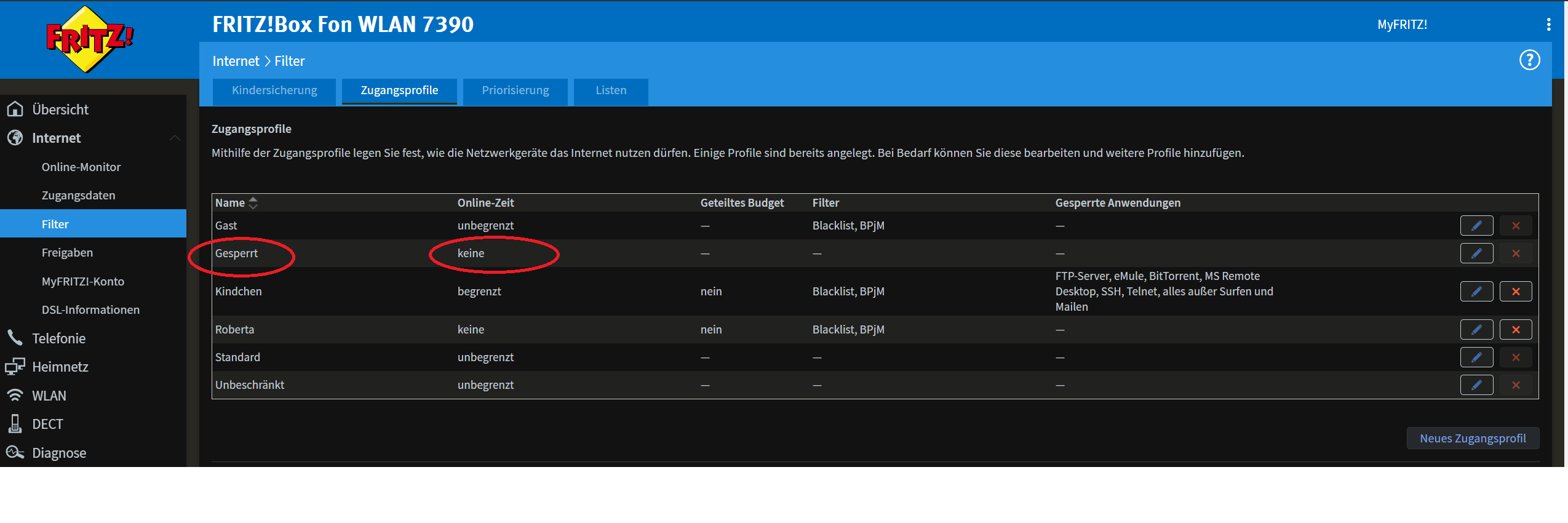1568x523 pixels.
Task: Click the Gesperrt profile name
Action: click(x=236, y=254)
